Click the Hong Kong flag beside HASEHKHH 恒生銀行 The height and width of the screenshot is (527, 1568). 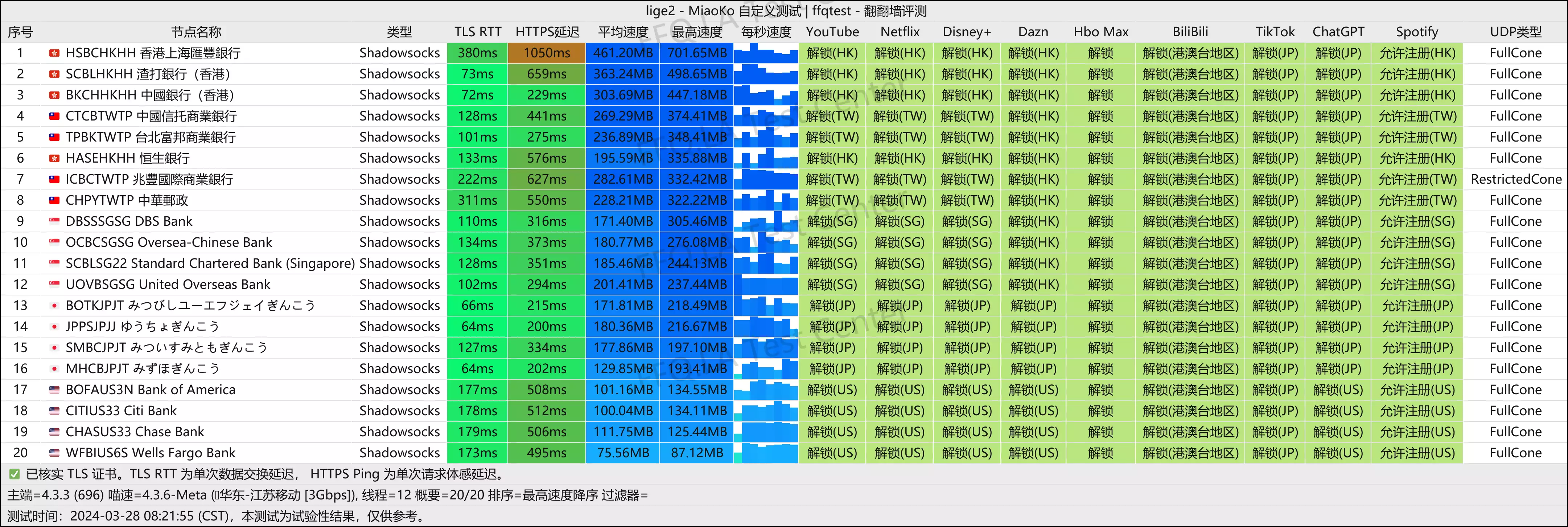[54, 158]
